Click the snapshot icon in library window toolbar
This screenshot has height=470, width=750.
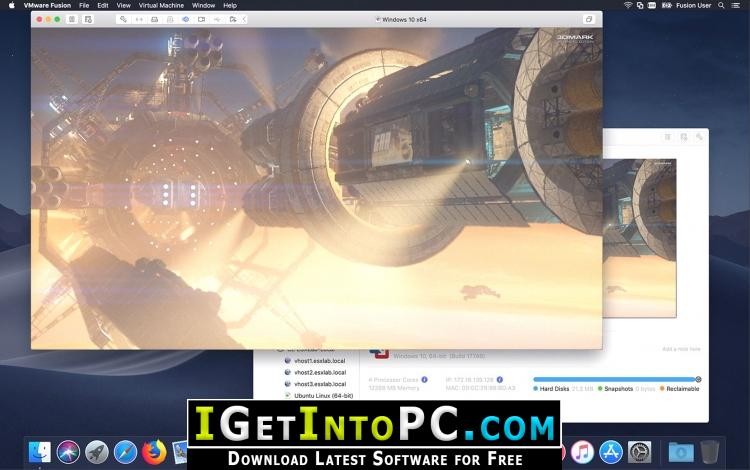(684, 137)
